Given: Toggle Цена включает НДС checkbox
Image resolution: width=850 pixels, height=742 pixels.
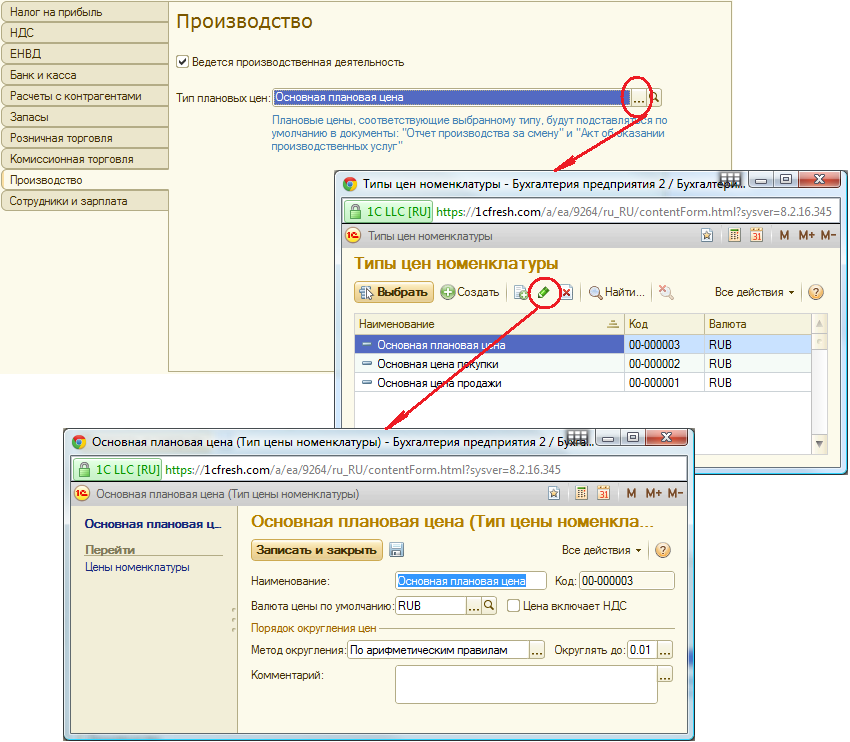Looking at the screenshot, I should (513, 605).
